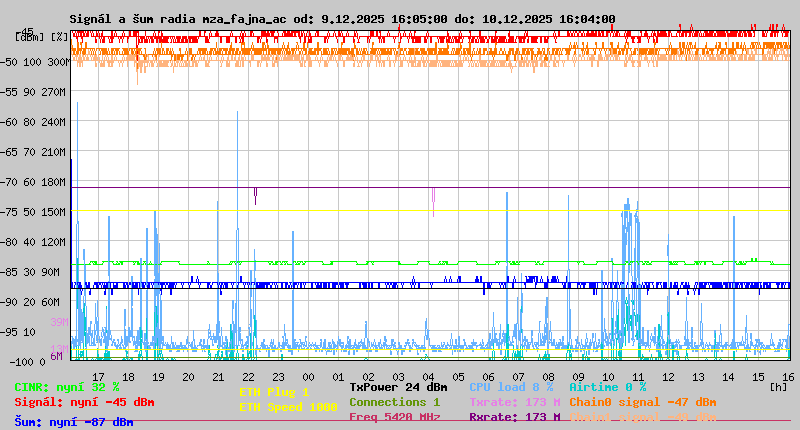This screenshot has height=430, width=800.
Task: Click the "03" hour tick label
Action: pyautogui.click(x=398, y=377)
